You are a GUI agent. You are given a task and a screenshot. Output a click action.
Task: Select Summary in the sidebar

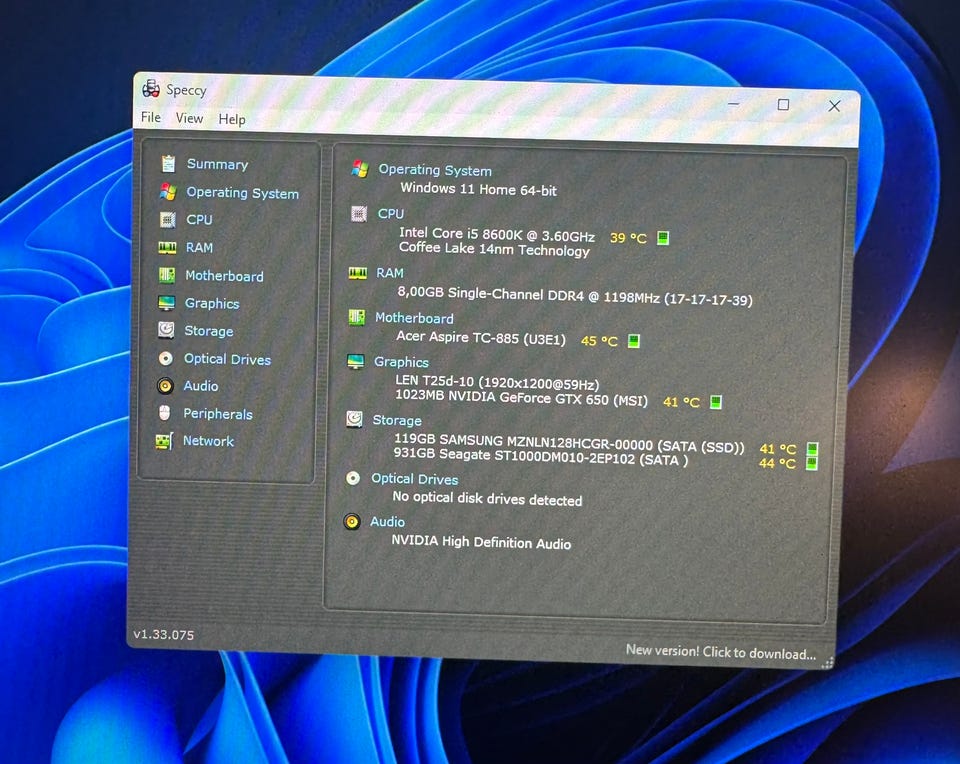click(217, 164)
